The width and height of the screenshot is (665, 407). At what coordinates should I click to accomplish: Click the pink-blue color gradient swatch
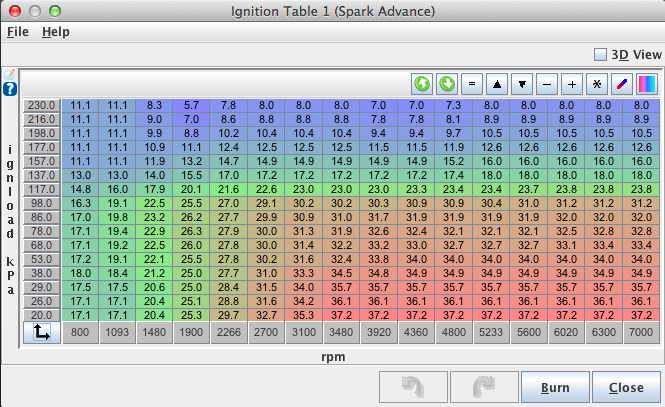tap(647, 84)
